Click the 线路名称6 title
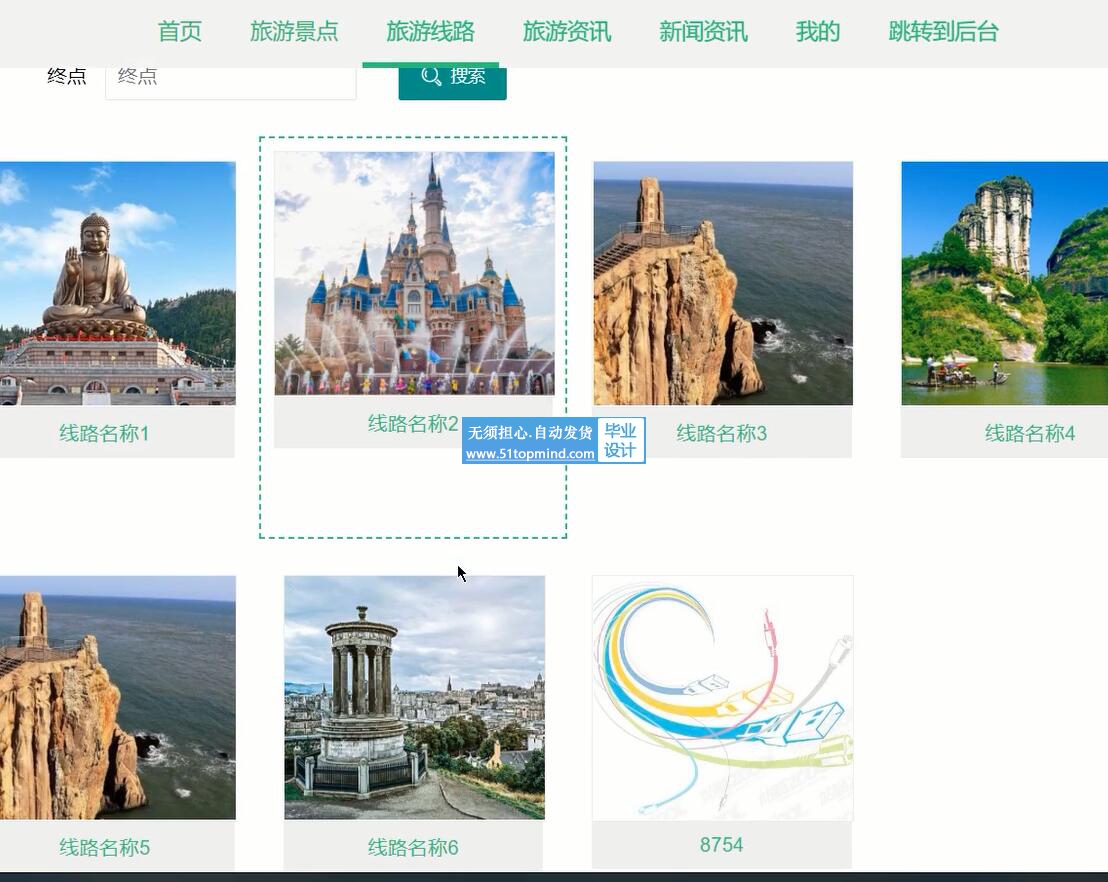 413,847
